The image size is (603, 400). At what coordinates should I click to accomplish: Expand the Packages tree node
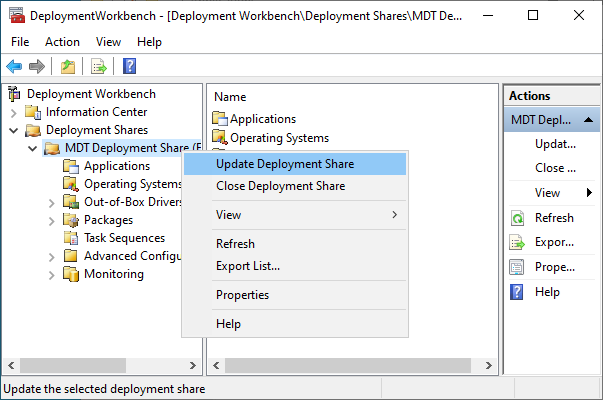(x=52, y=221)
